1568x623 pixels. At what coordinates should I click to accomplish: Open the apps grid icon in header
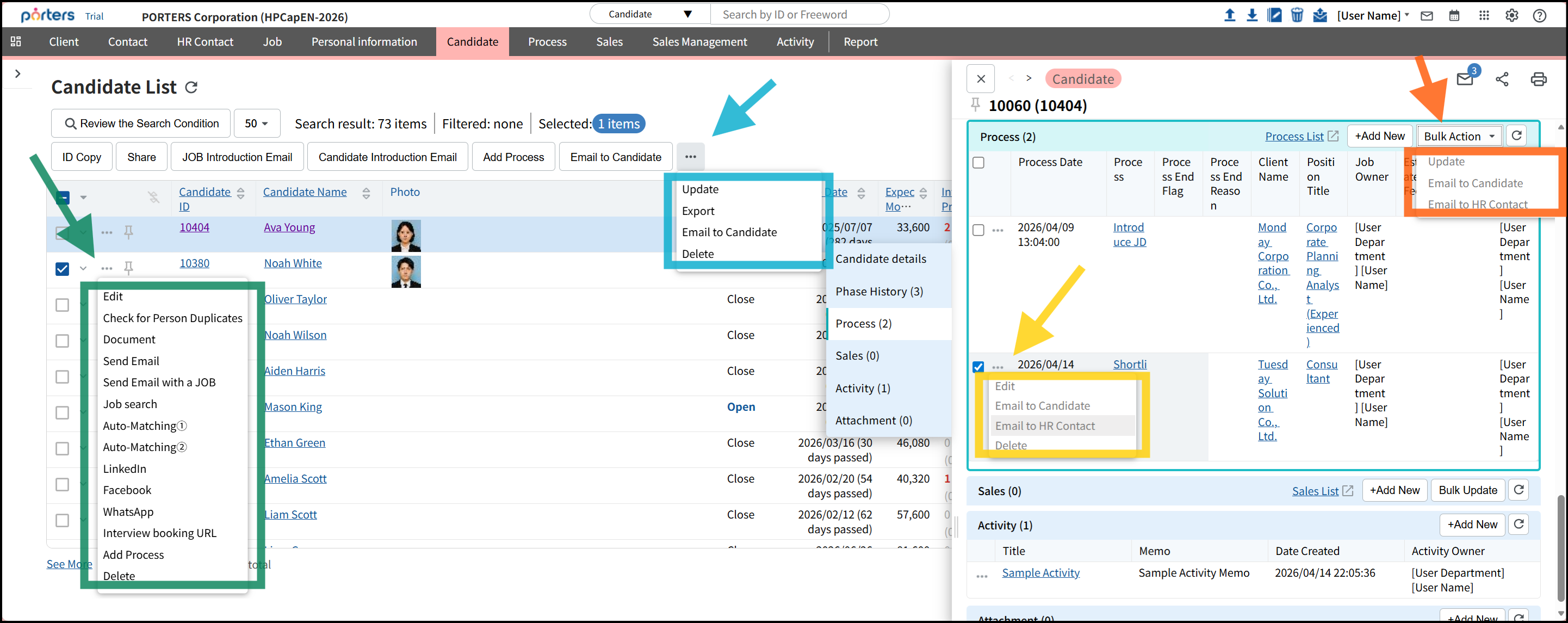1483,16
